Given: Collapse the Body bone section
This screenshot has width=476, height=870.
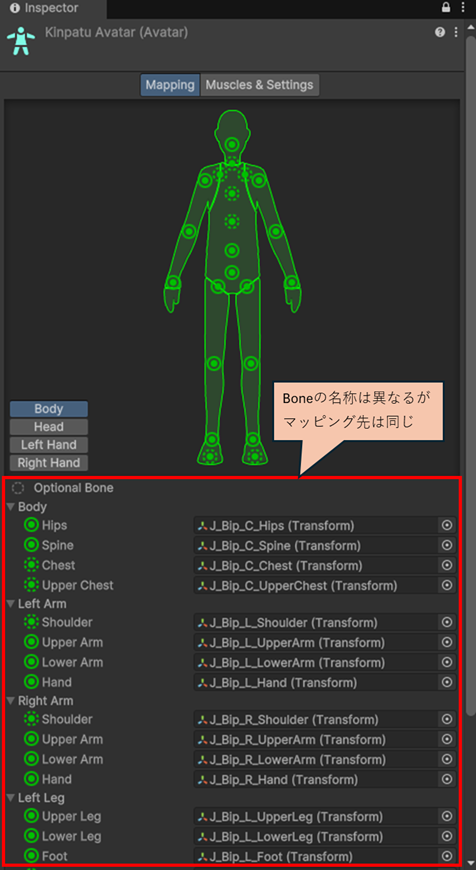Looking at the screenshot, I should [11, 507].
